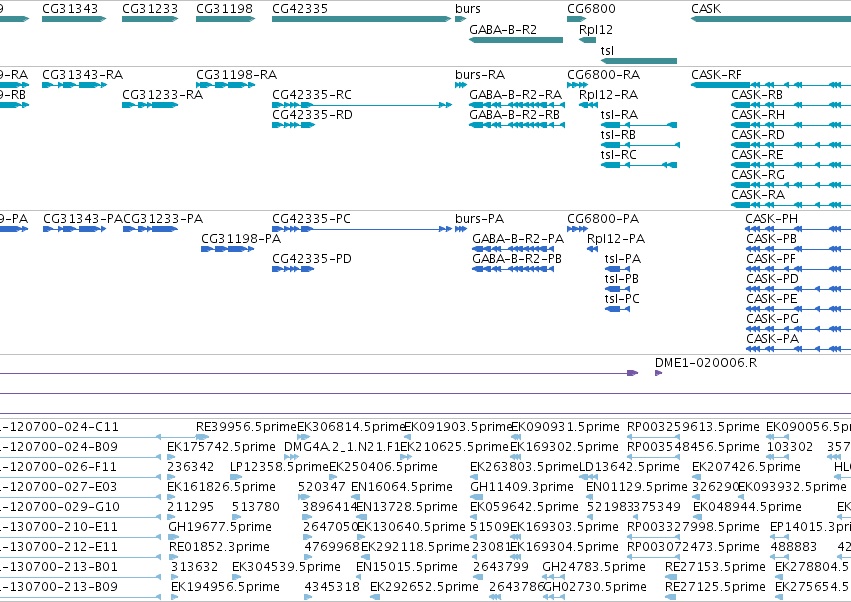Select protein CG42335-PD

tap(293, 269)
